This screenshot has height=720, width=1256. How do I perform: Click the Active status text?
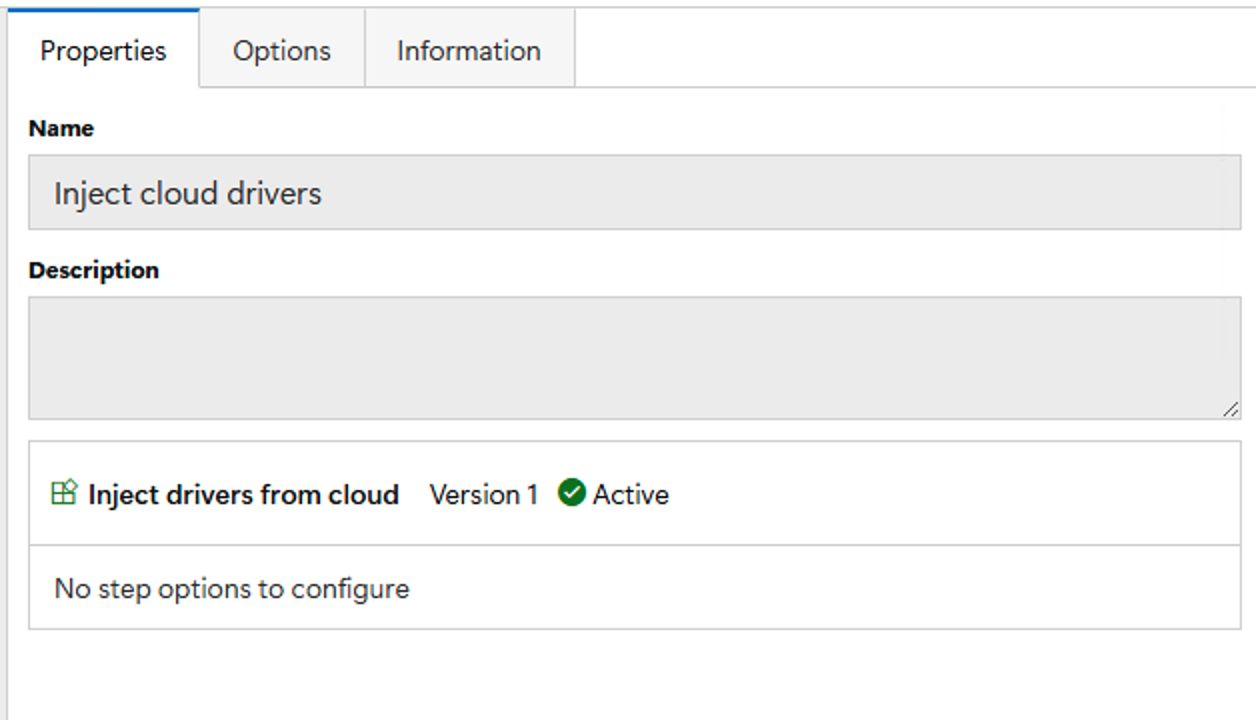click(x=631, y=494)
